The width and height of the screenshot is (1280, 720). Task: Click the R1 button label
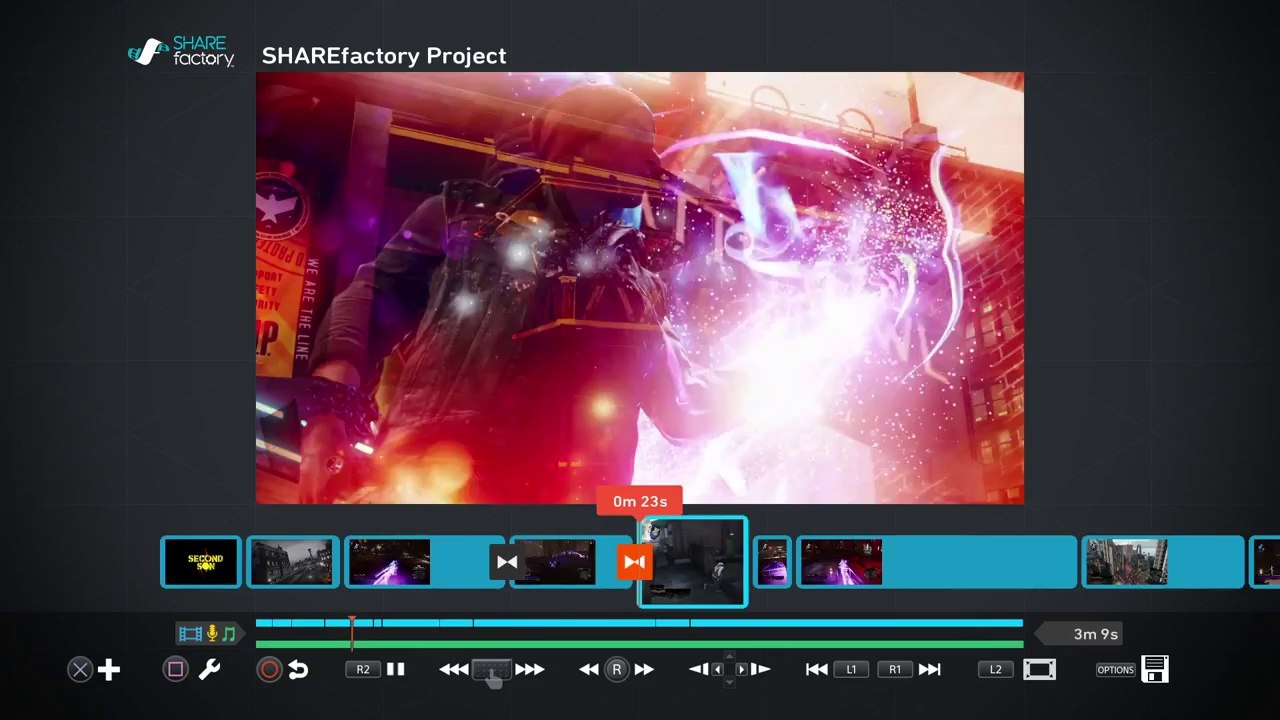point(895,670)
